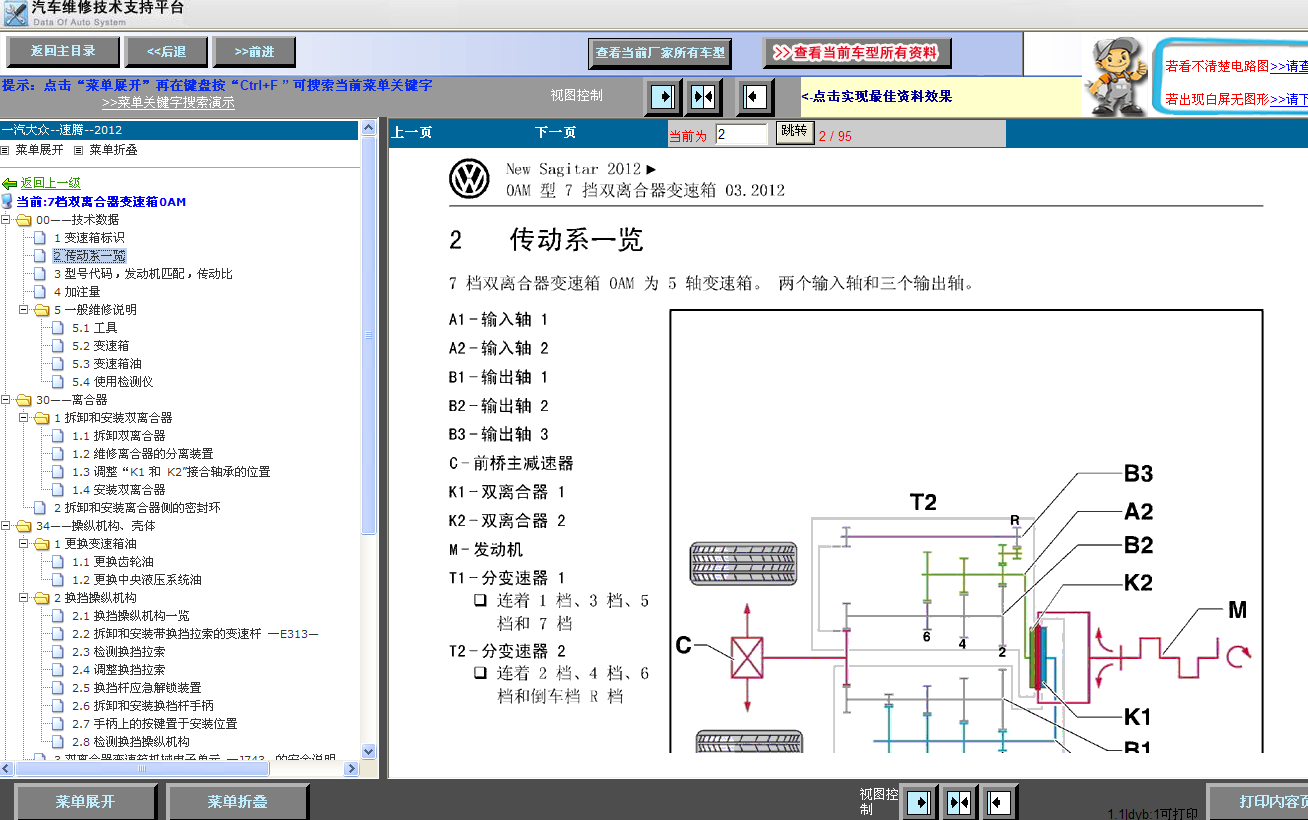Viewport: 1308px width, 820px height.
Task: Click the mechanic mascot image
Action: tap(1118, 76)
